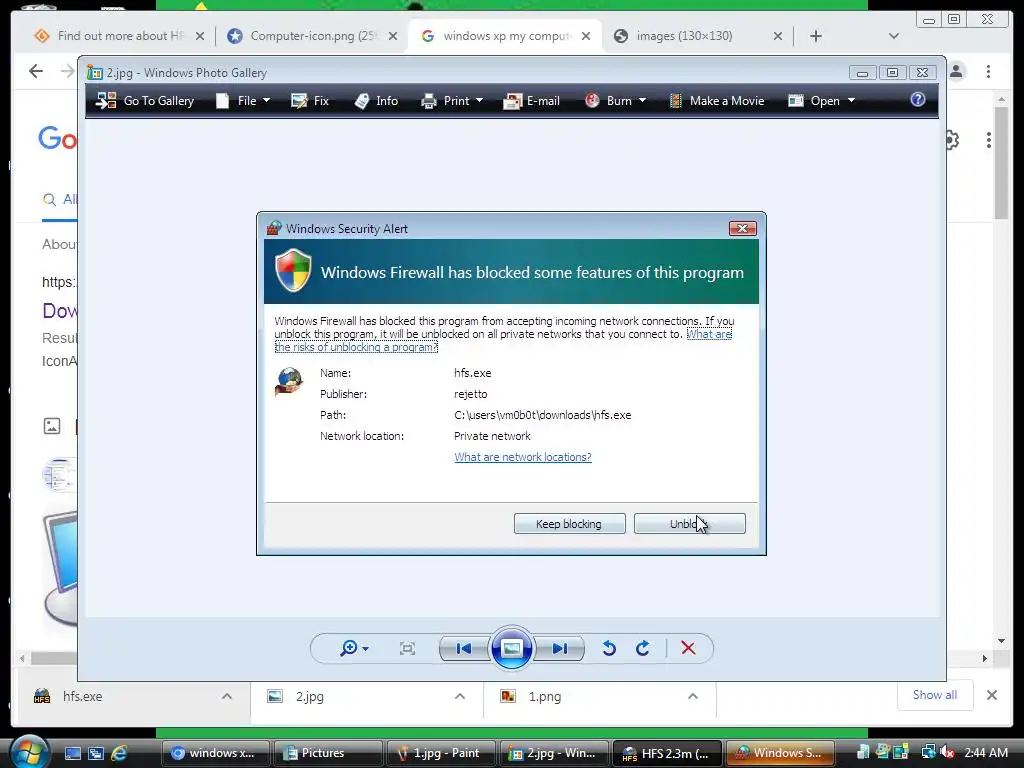Click Make a Movie button
The width and height of the screenshot is (1024, 768).
point(716,101)
